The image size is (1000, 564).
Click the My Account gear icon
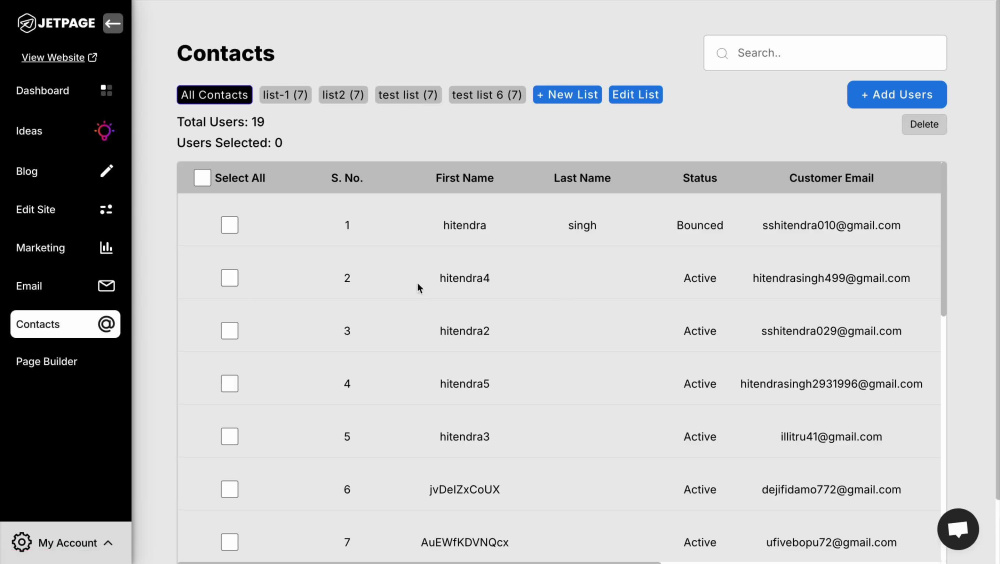22,542
